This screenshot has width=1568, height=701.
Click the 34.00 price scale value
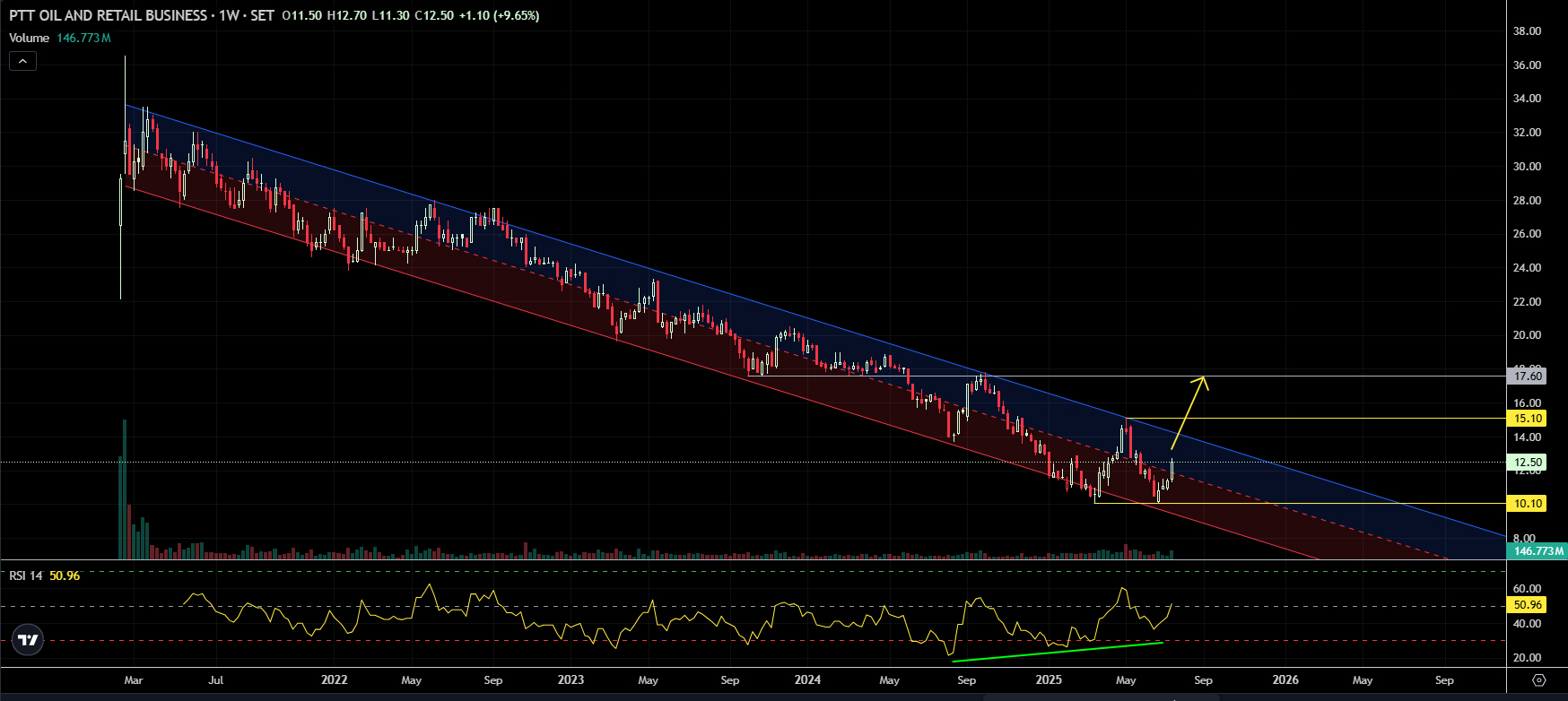point(1527,99)
